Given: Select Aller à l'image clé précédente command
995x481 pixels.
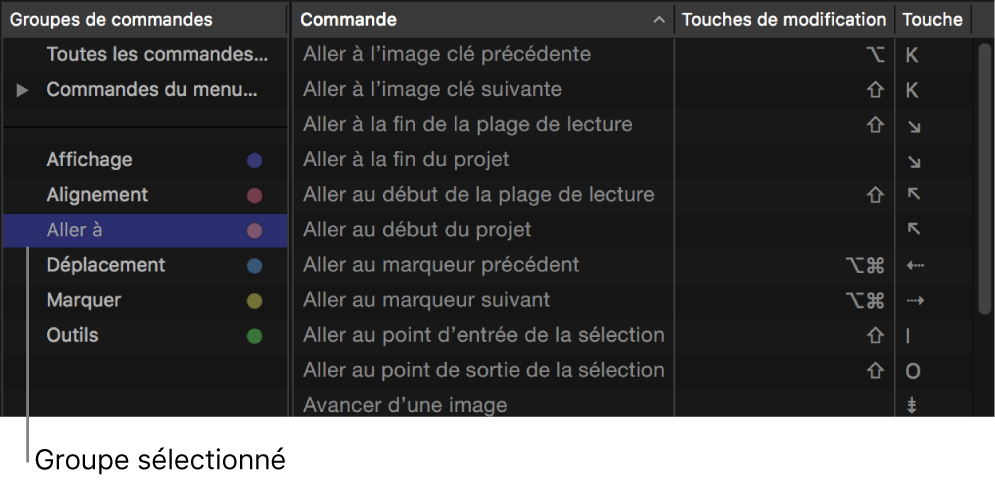Looking at the screenshot, I should click(x=447, y=54).
